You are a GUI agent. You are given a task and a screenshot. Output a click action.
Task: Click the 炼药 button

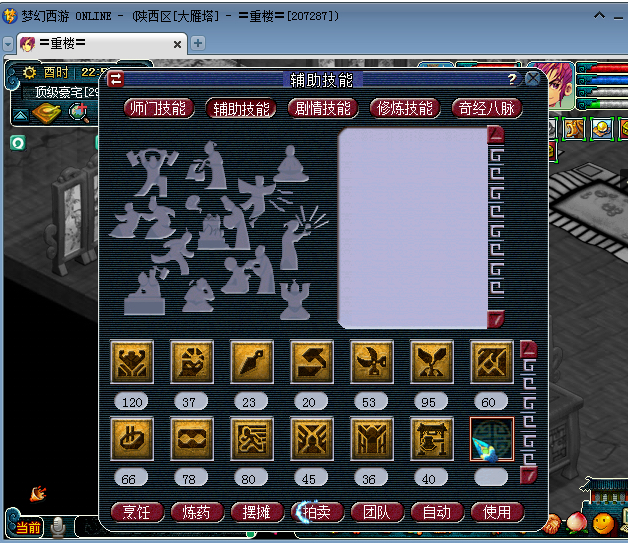(x=197, y=512)
